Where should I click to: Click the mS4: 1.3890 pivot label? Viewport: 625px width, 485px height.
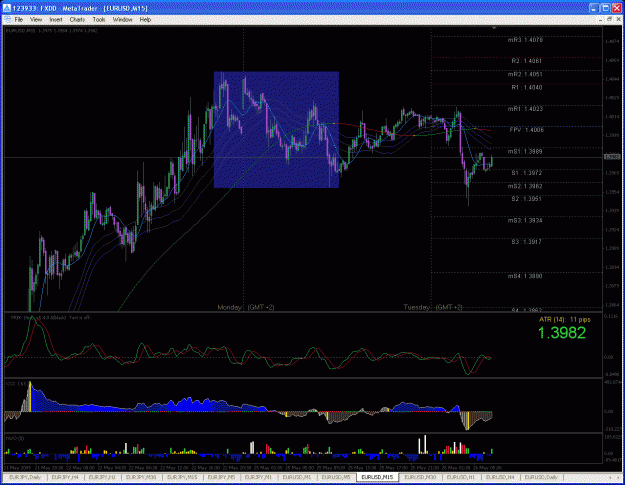tap(525, 276)
